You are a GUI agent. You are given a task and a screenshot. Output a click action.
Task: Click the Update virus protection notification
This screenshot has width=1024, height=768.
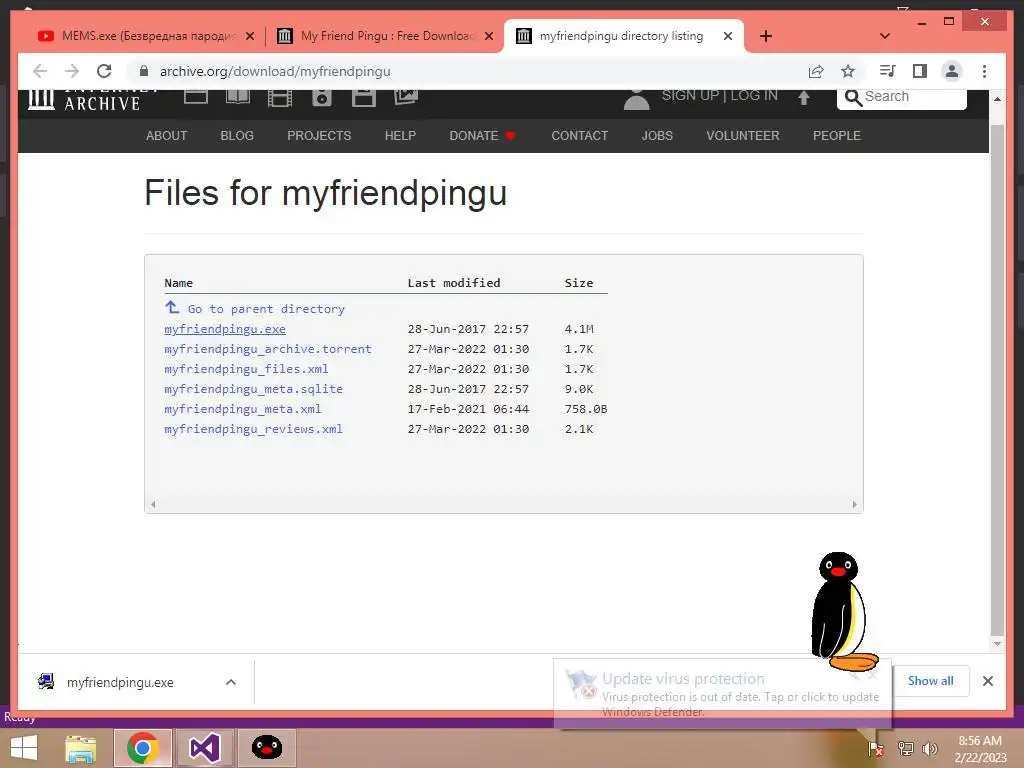722,694
